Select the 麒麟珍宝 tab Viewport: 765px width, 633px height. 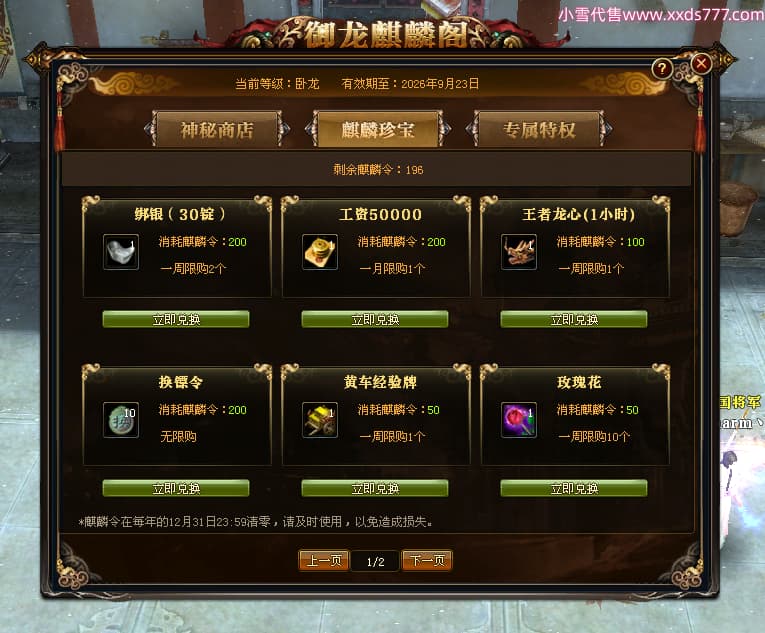click(x=378, y=129)
